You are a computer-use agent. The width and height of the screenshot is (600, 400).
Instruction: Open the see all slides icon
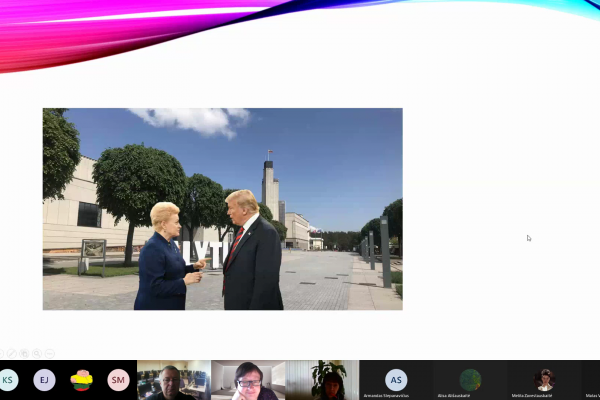[24, 354]
